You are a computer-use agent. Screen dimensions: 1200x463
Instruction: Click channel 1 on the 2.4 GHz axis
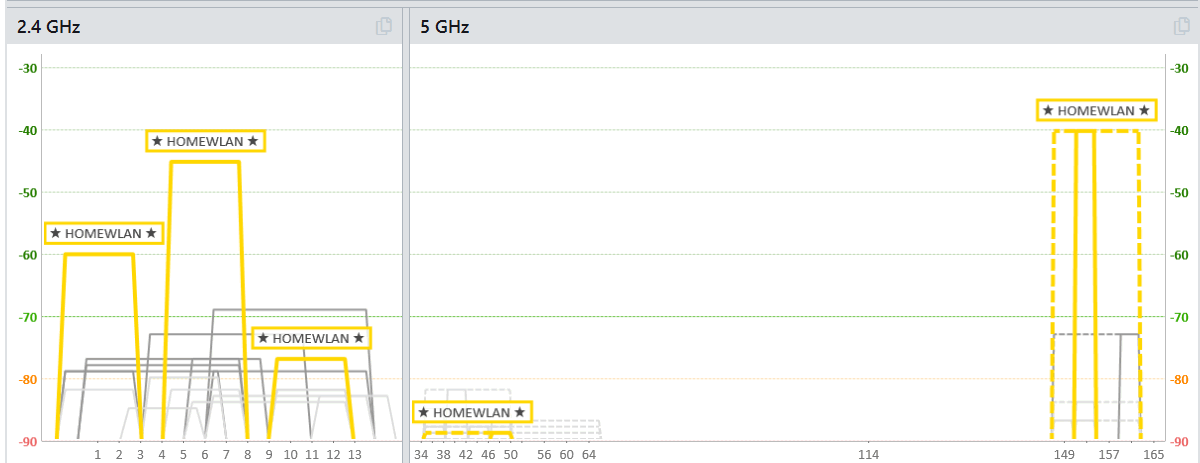click(98, 454)
